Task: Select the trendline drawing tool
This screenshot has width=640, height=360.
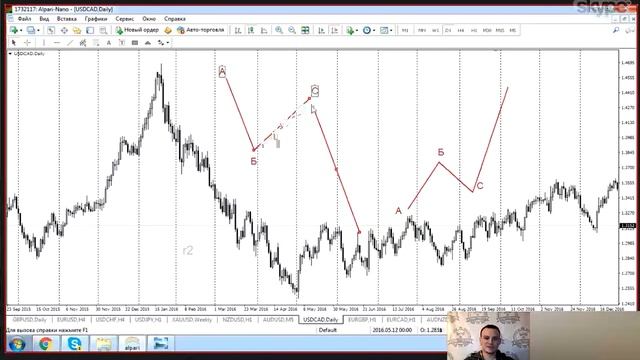Action: pyautogui.click(x=70, y=42)
